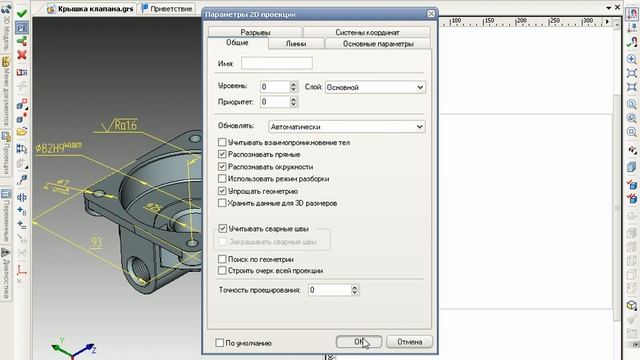Click the symmetric view icon
The image size is (640, 360).
pos(22,198)
